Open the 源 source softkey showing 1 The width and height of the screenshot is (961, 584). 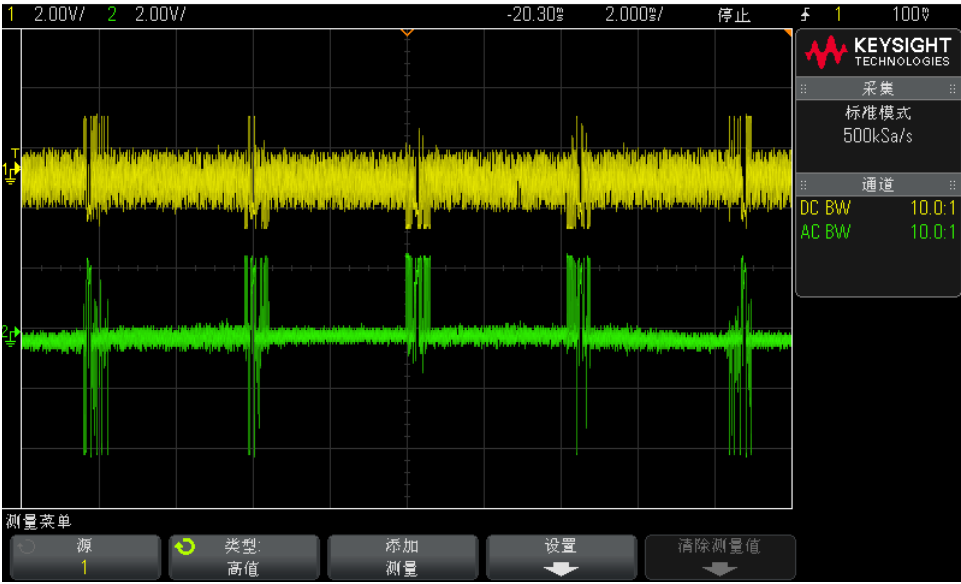click(85, 557)
